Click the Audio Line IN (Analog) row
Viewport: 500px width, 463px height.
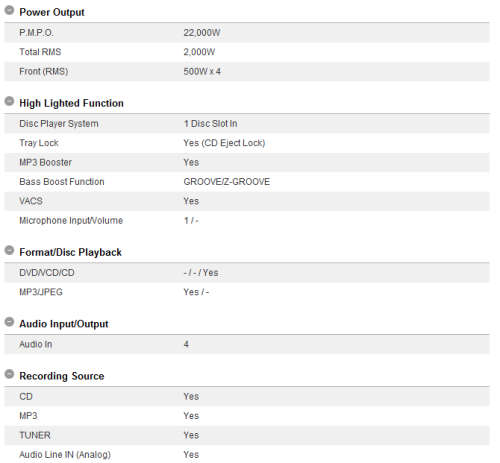tap(247, 454)
